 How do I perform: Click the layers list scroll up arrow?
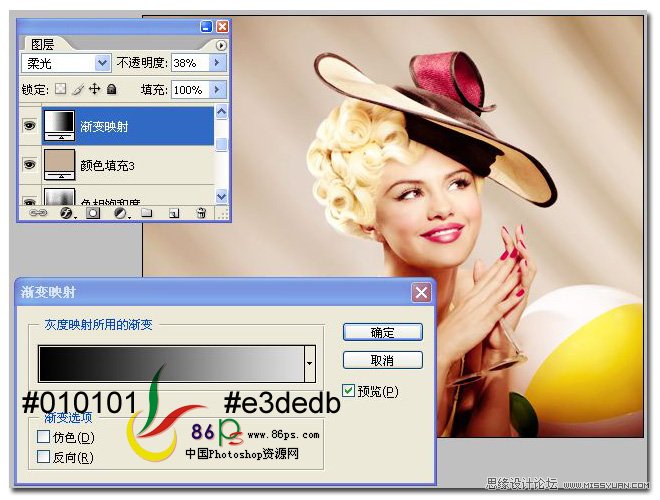(221, 111)
